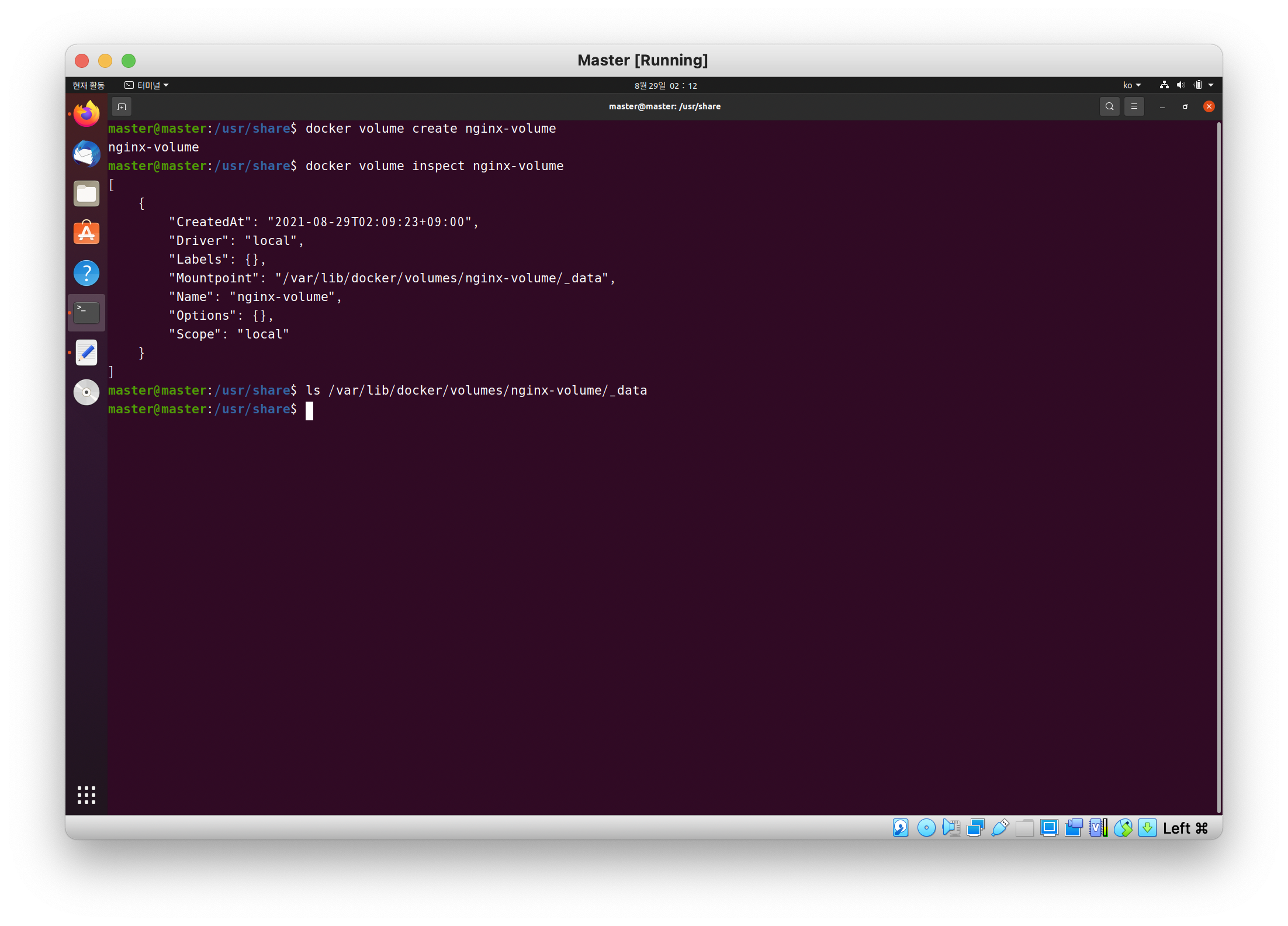Image resolution: width=1288 pixels, height=926 pixels.
Task: Open the ko input language dropdown
Action: [1131, 85]
